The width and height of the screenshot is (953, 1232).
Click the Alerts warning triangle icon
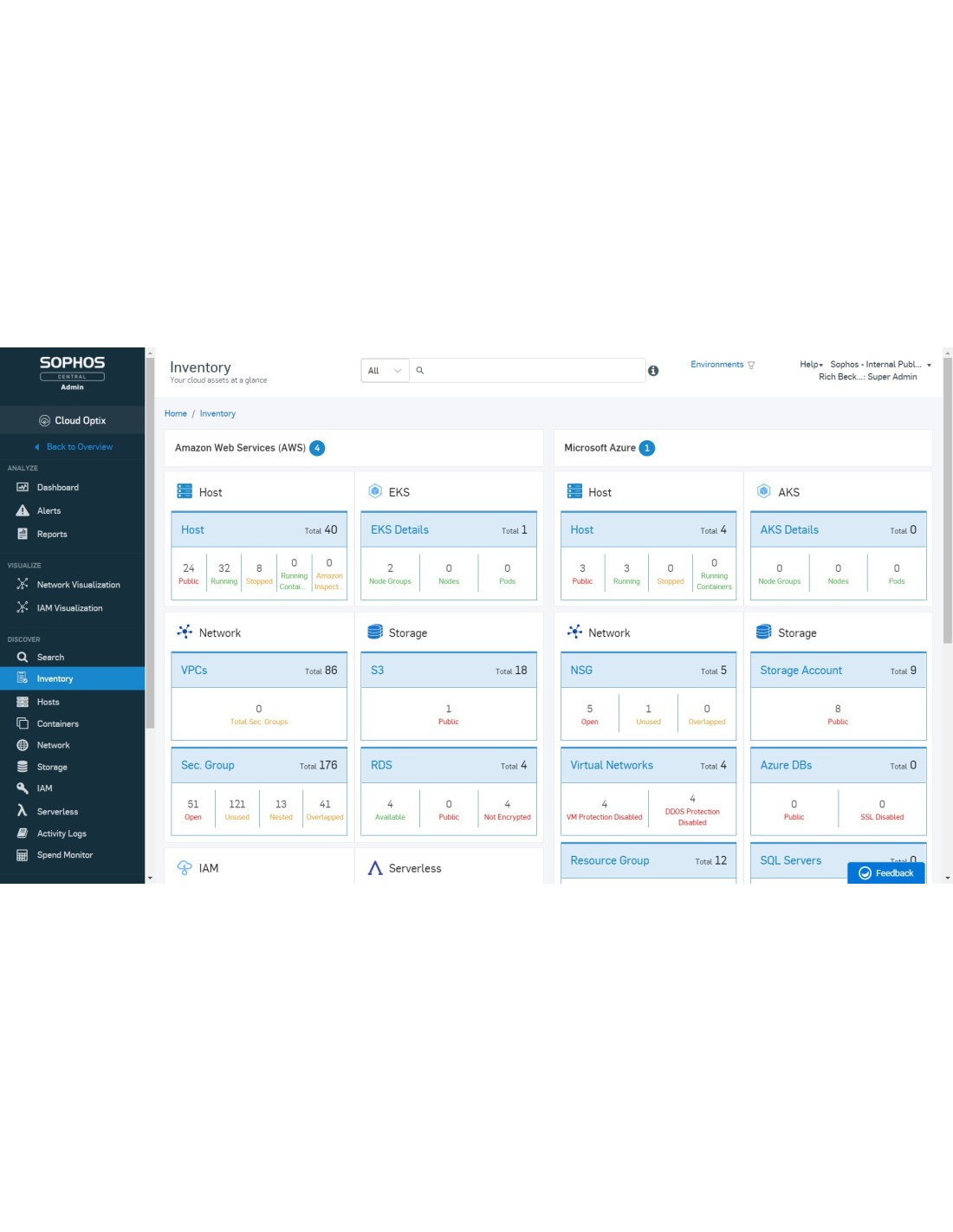23,510
